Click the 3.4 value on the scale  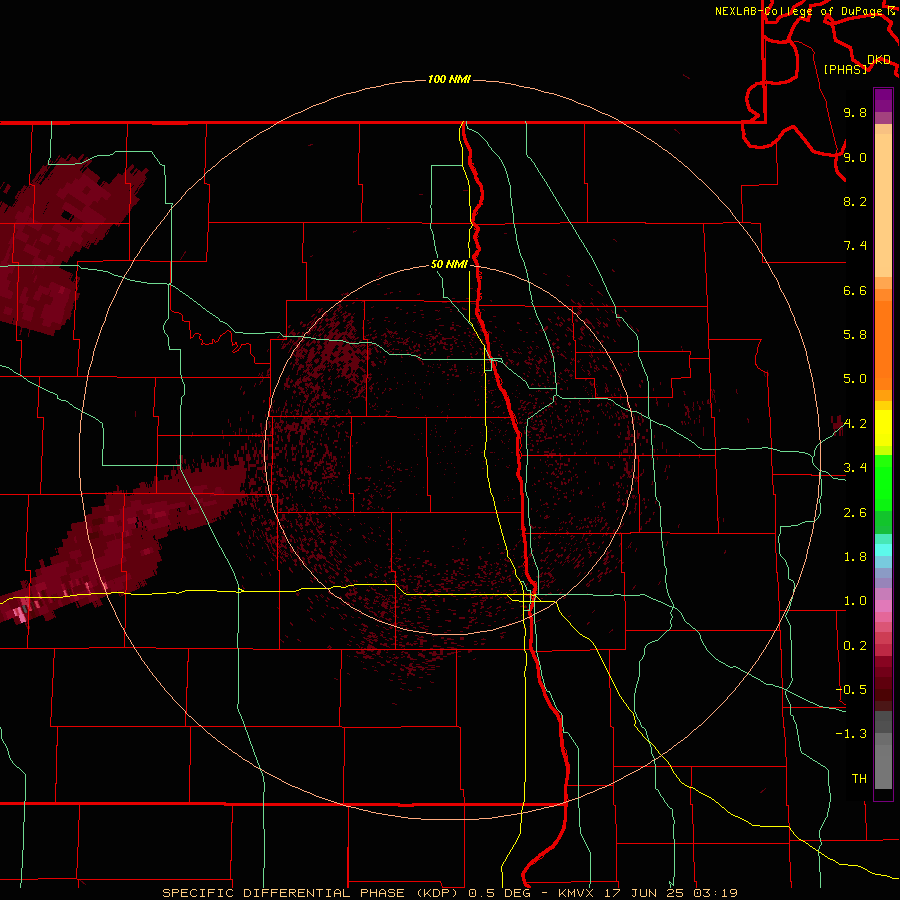click(x=855, y=468)
